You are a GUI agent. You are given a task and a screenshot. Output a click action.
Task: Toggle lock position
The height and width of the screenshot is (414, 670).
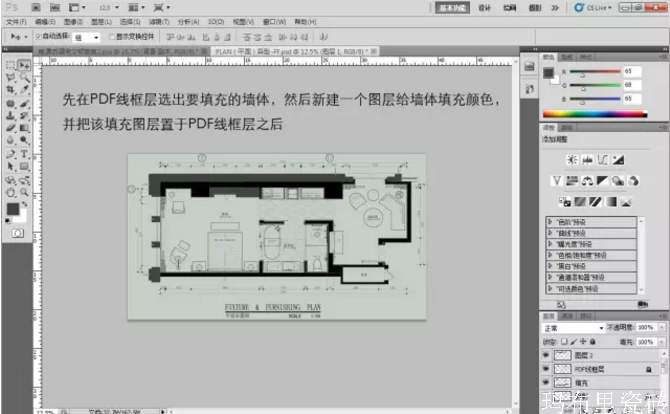[583, 342]
